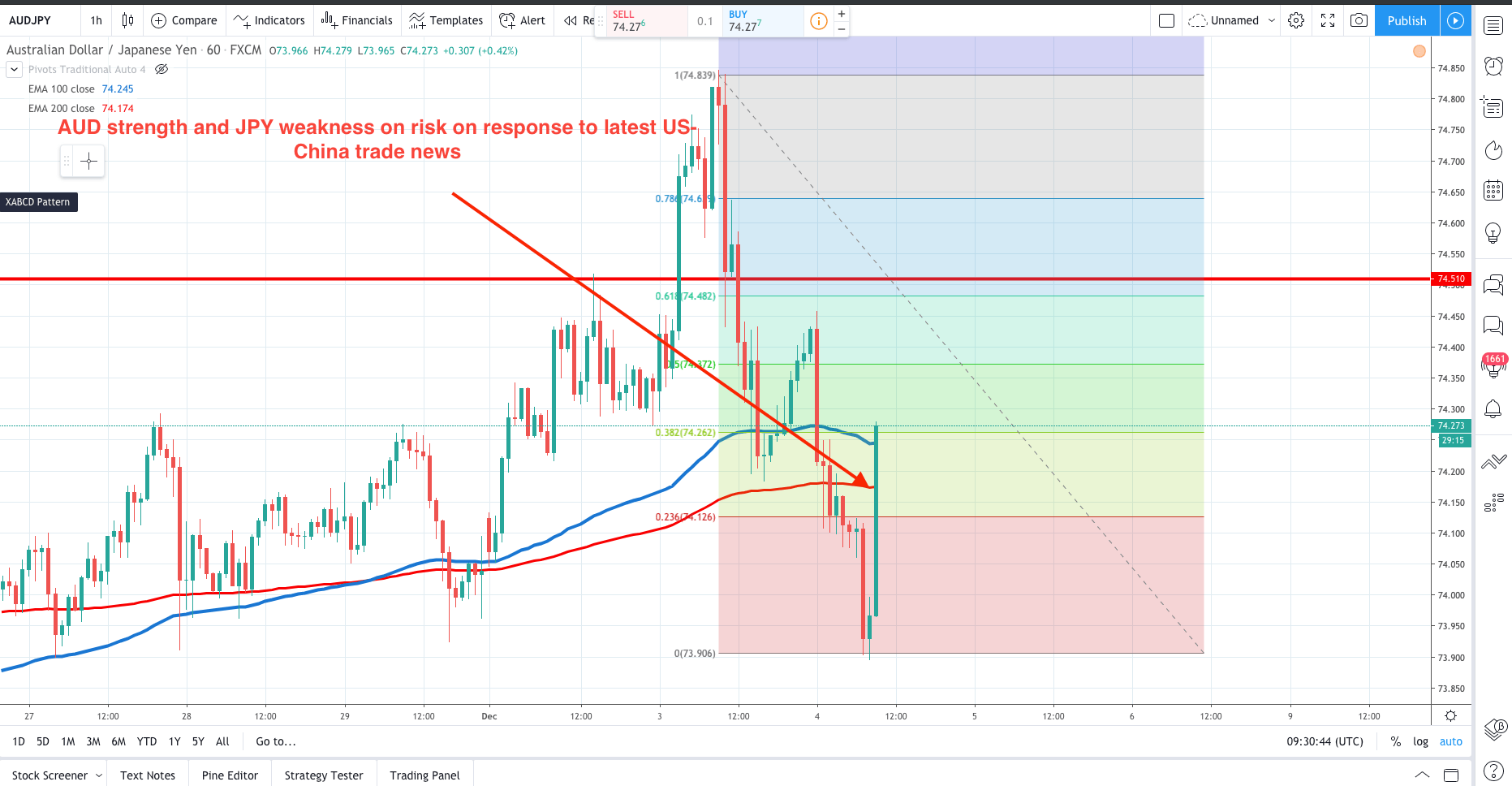1512x786 pixels.
Task: Increase order quantity with plus
Action: 842,14
